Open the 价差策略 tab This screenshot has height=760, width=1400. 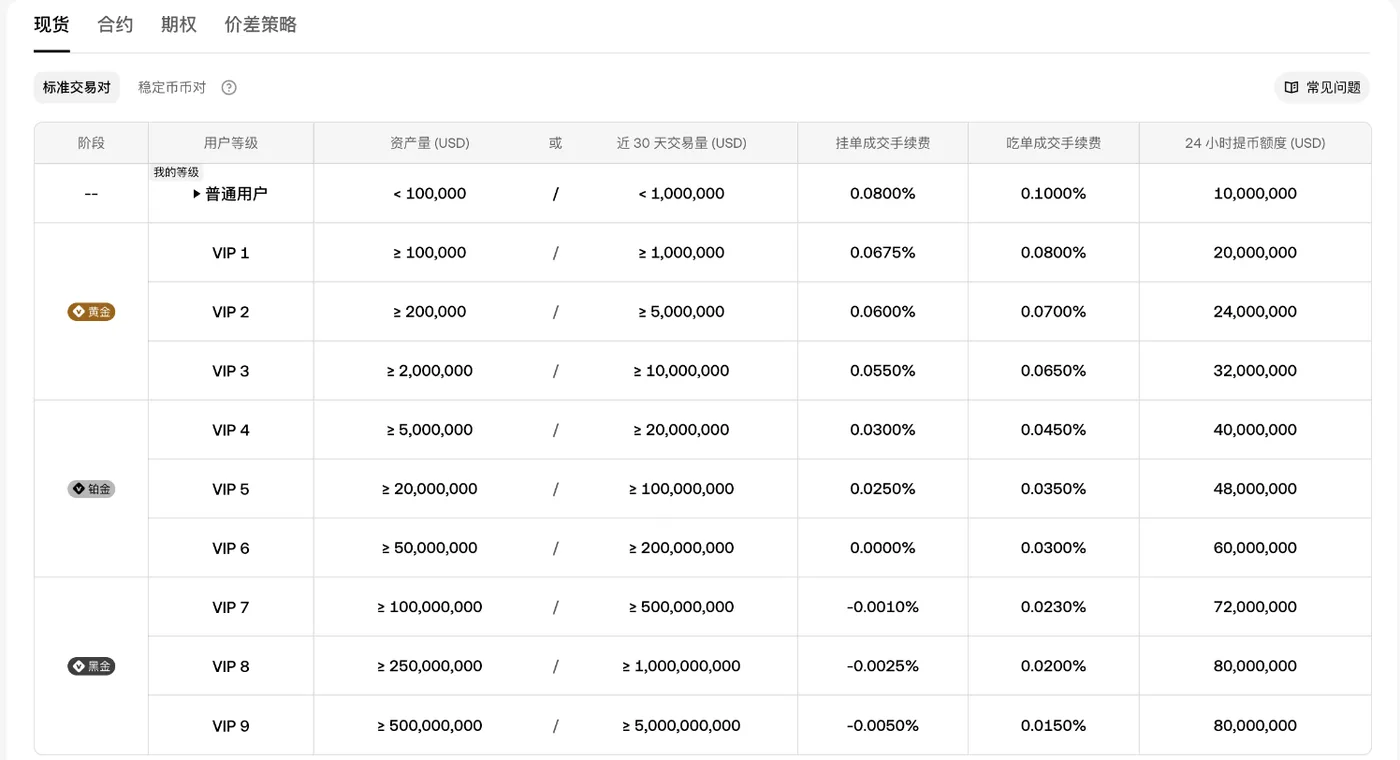point(261,25)
